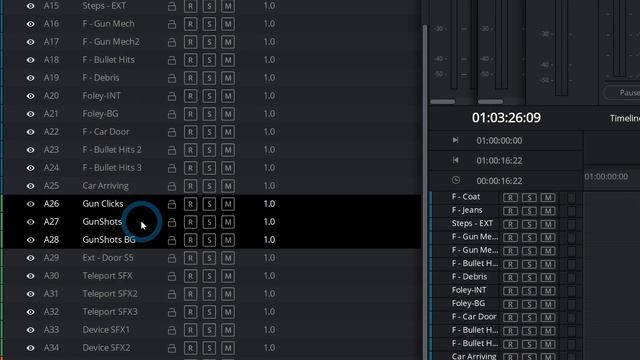Hide track A24 F - Bullet Hits 3
640x360 pixels.
pyautogui.click(x=31, y=168)
